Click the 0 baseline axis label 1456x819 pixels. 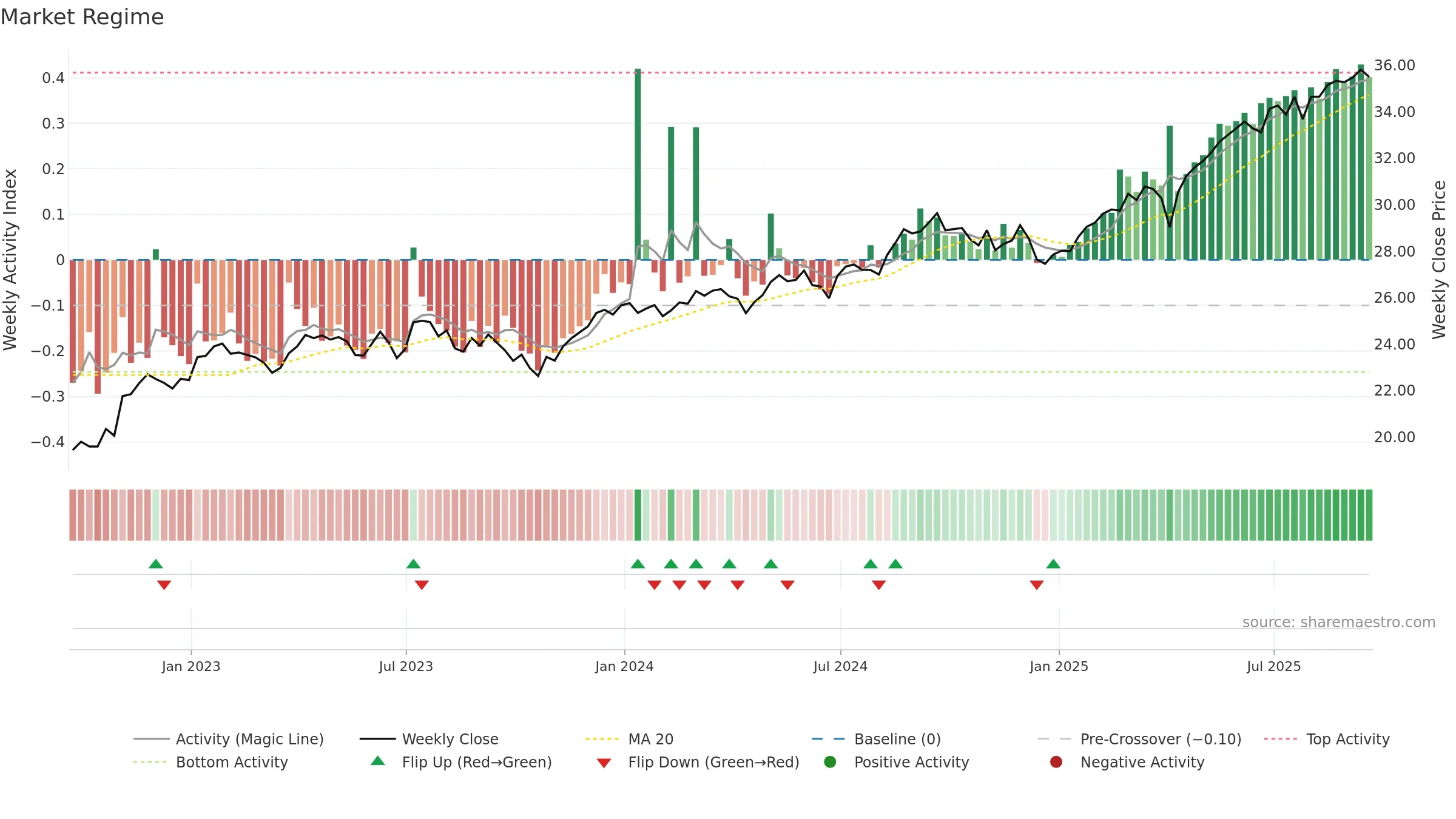pyautogui.click(x=60, y=260)
